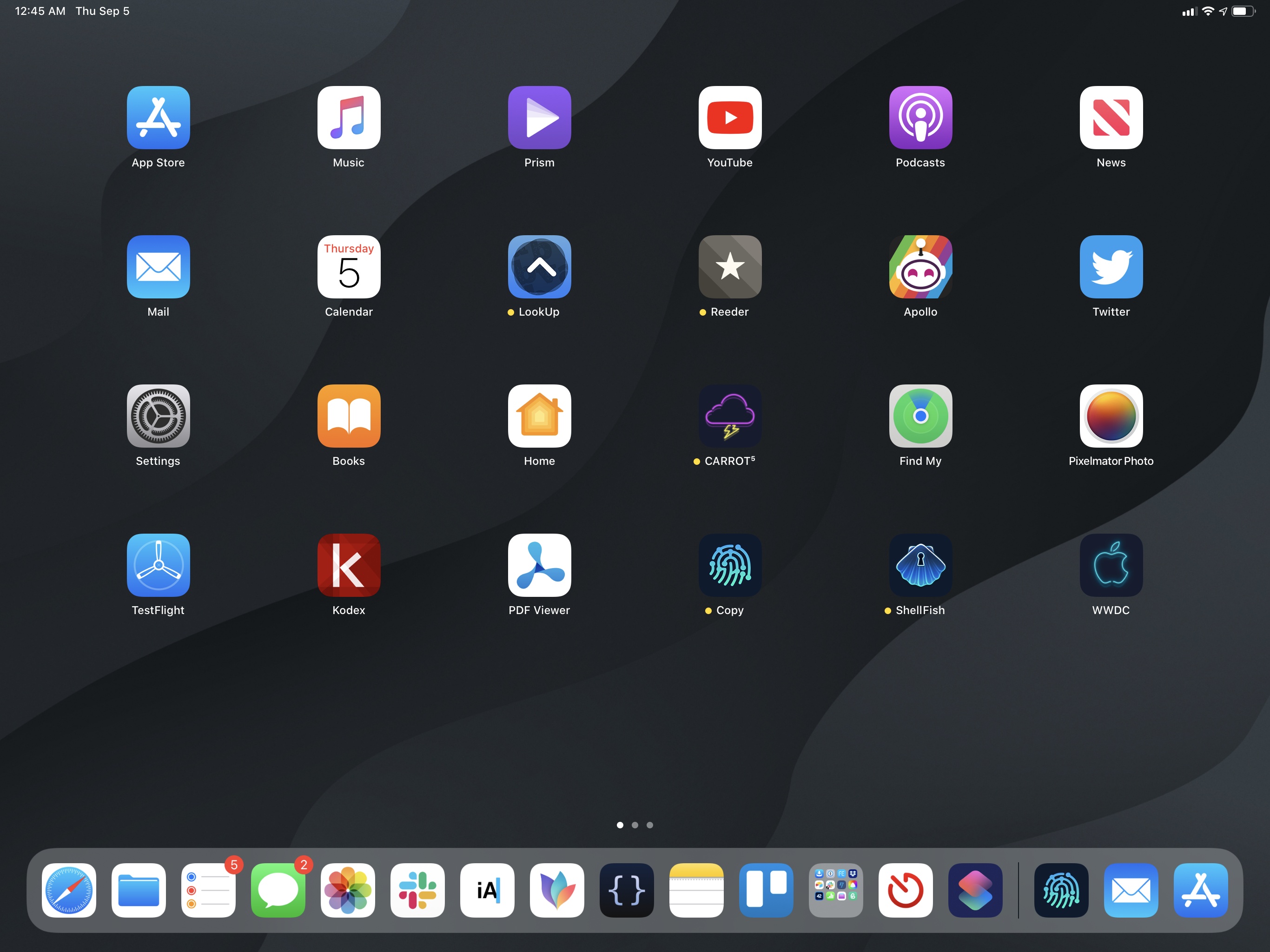Open the TestFlight app
Image resolution: width=1270 pixels, height=952 pixels.
coord(159,566)
